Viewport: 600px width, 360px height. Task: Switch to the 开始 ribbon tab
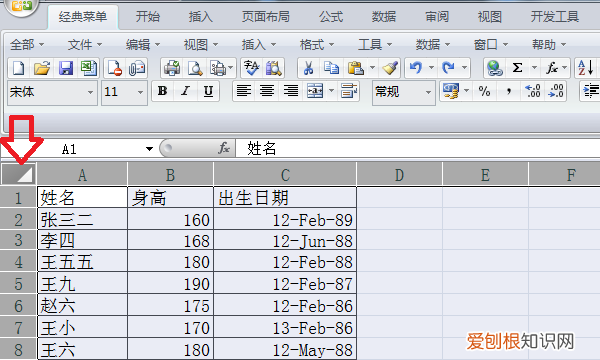(147, 17)
